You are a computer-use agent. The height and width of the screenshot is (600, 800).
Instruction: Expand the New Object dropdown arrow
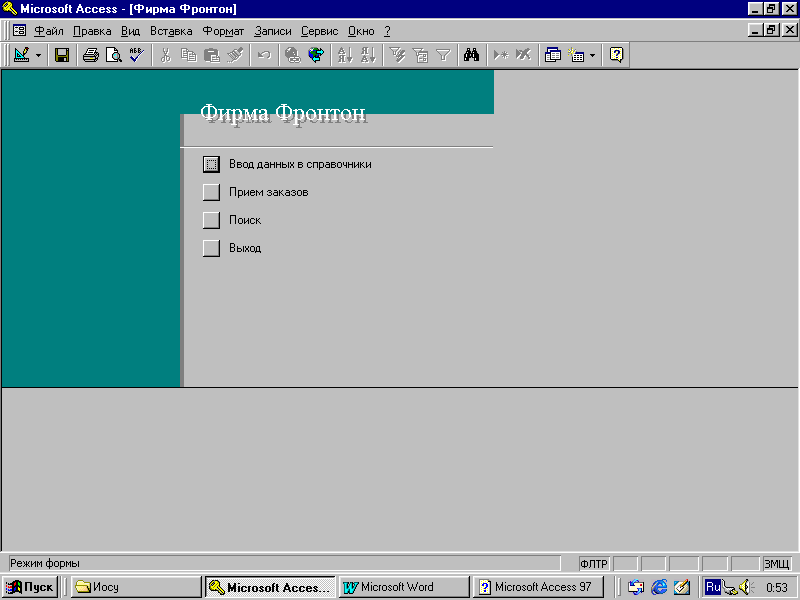pyautogui.click(x=592, y=55)
